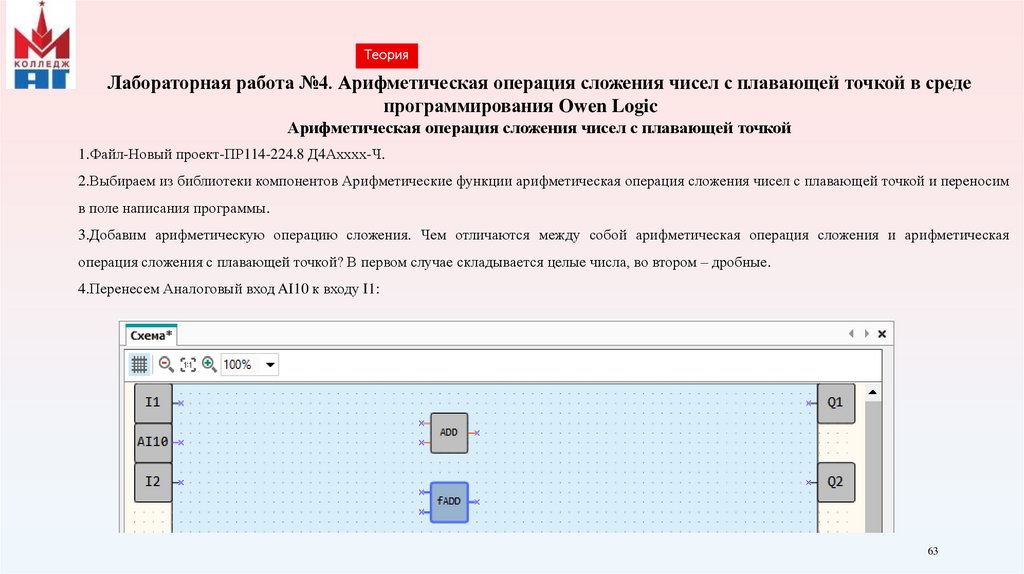The height and width of the screenshot is (574, 1024).
Task: Click the Q2 block input pin
Action: 809,482
